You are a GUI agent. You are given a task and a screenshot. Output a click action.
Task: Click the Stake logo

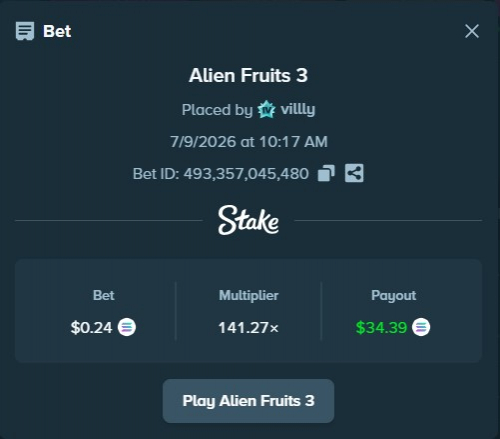[x=248, y=220]
